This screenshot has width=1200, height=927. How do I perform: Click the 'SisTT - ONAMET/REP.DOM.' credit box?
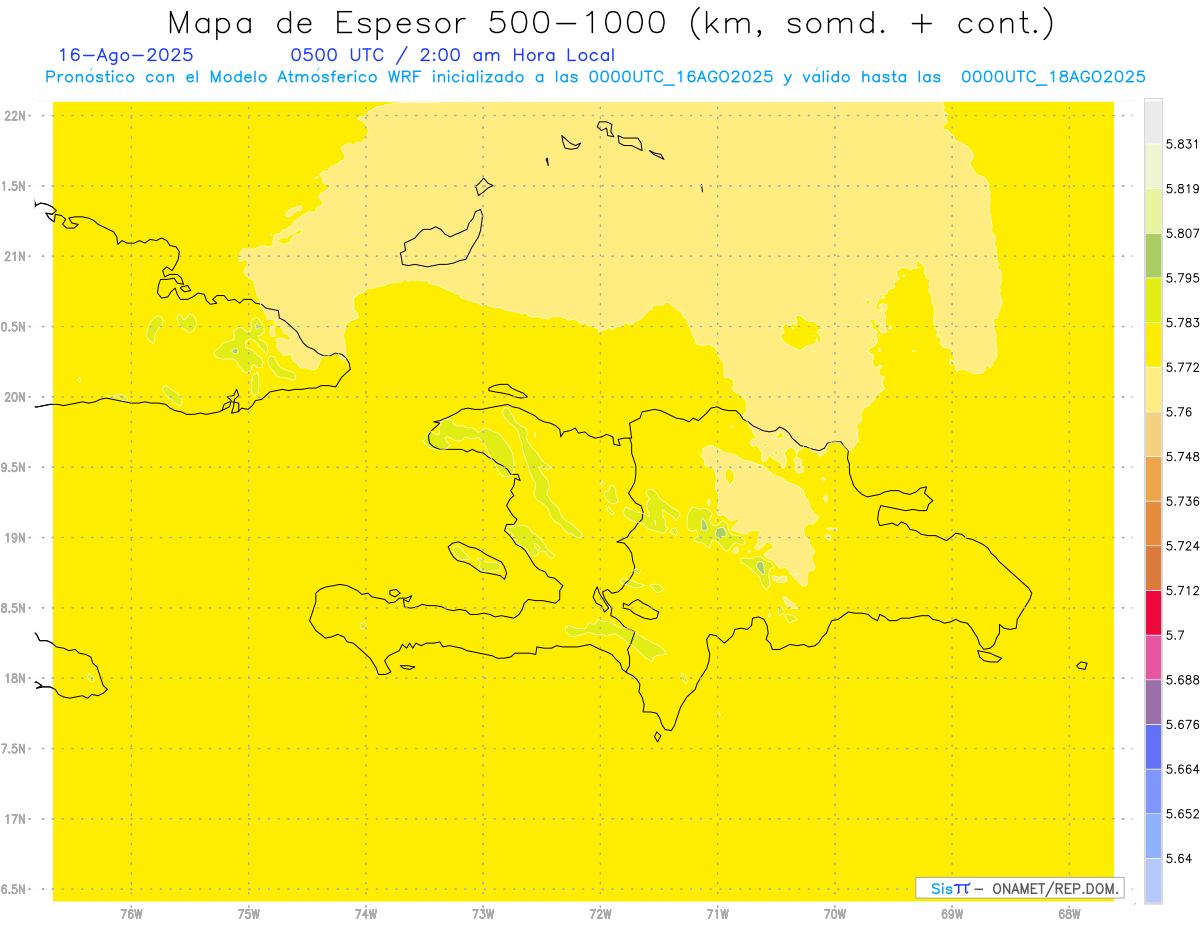click(1020, 888)
